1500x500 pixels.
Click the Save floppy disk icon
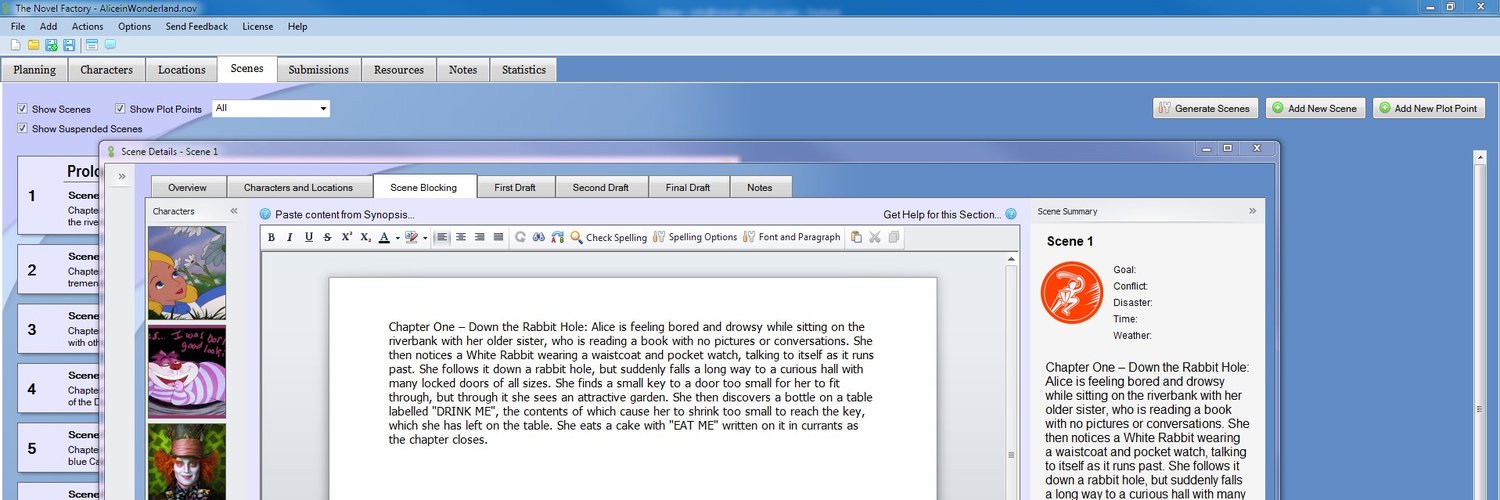pos(69,45)
